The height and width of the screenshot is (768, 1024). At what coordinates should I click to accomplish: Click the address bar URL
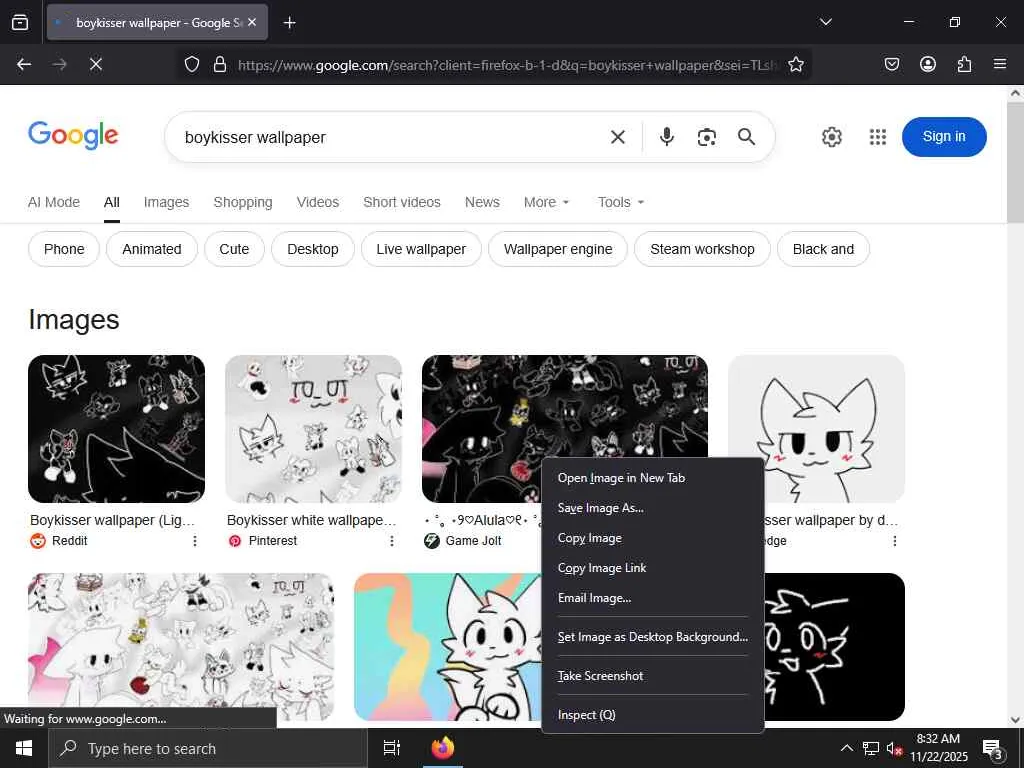pyautogui.click(x=508, y=65)
